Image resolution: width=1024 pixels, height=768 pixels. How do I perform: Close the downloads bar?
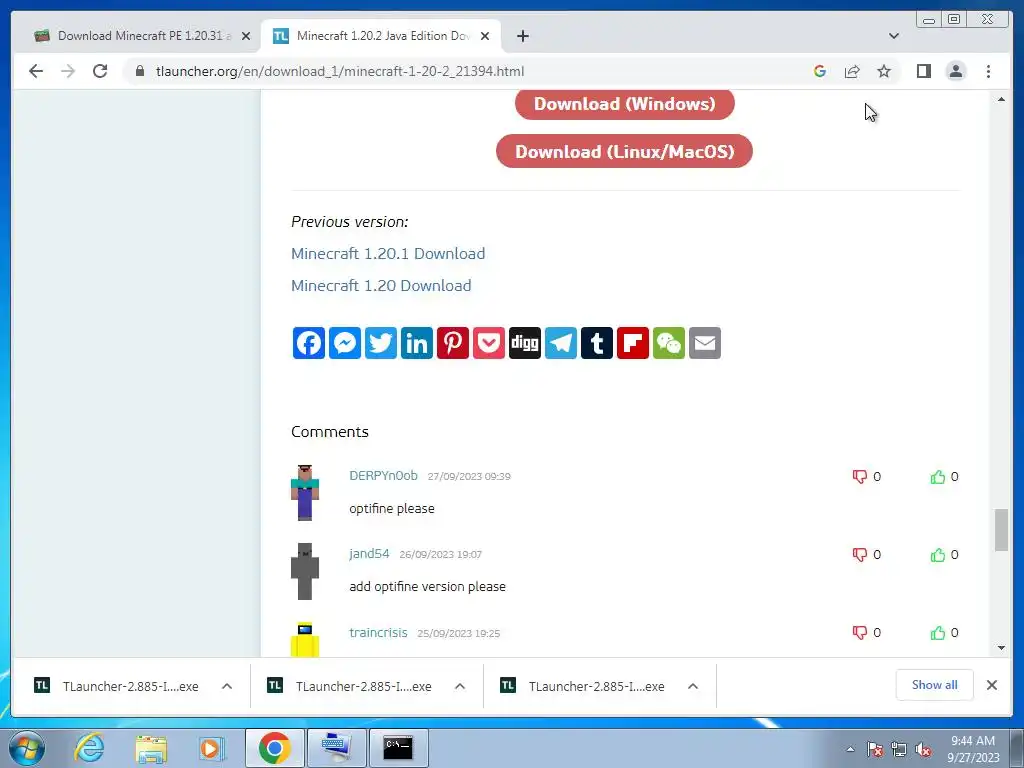tap(991, 685)
